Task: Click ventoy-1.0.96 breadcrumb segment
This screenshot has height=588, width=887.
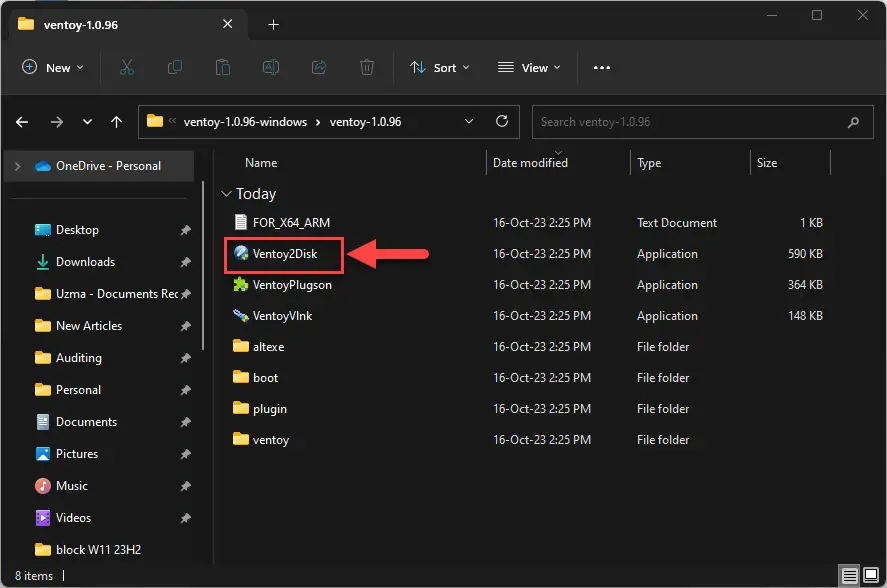Action: pyautogui.click(x=365, y=122)
